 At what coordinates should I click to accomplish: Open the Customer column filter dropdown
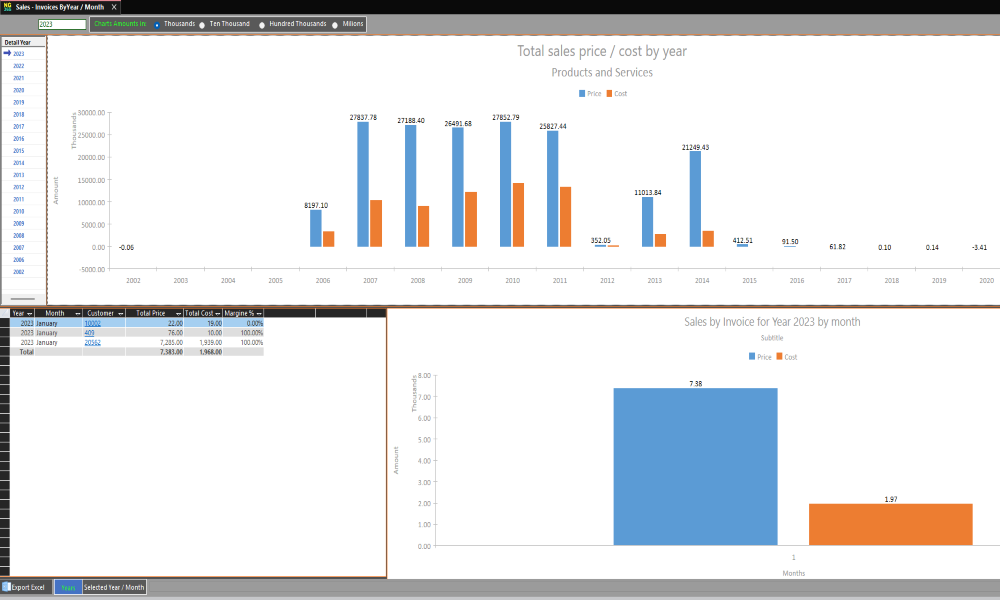[x=123, y=313]
